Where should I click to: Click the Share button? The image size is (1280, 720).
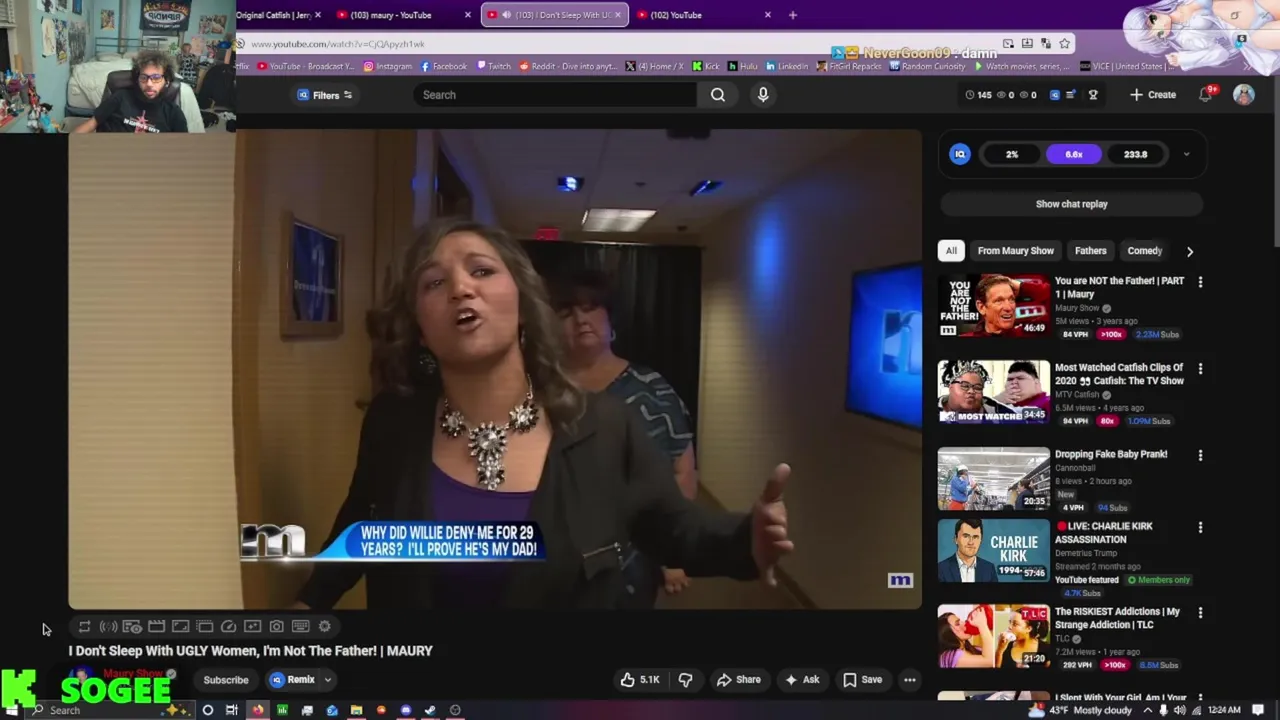[738, 680]
